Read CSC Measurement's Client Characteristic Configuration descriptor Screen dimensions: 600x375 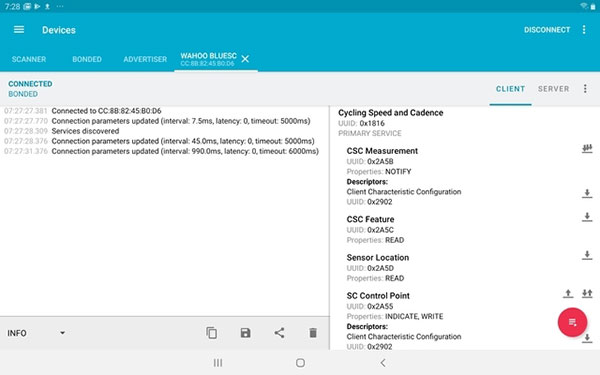pos(587,193)
